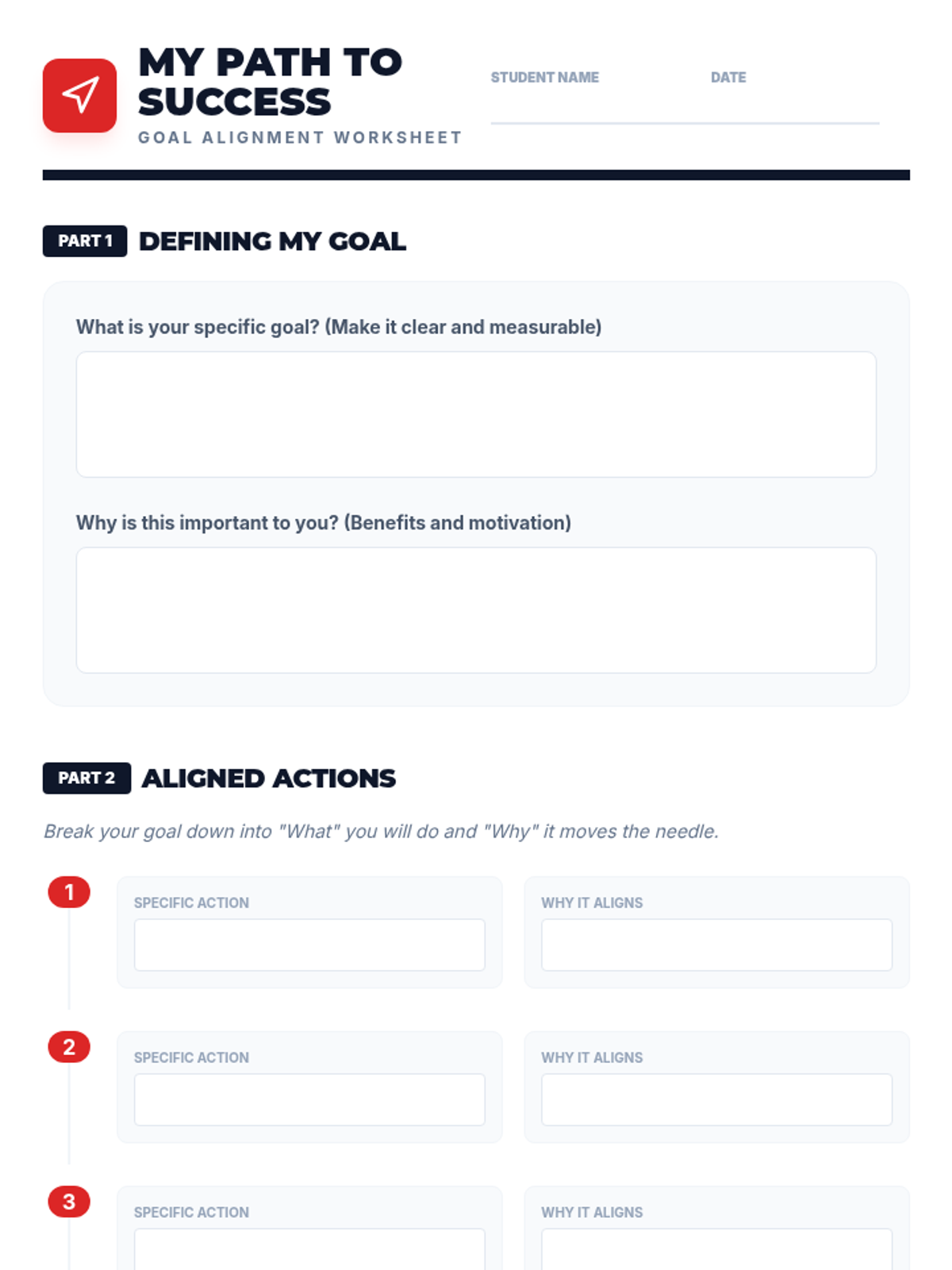
Task: Click the 'Defining My Goal' heading
Action: click(x=272, y=241)
